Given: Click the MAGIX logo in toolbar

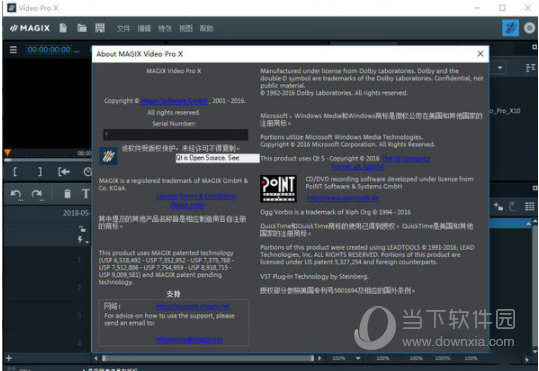Looking at the screenshot, I should click(x=30, y=28).
